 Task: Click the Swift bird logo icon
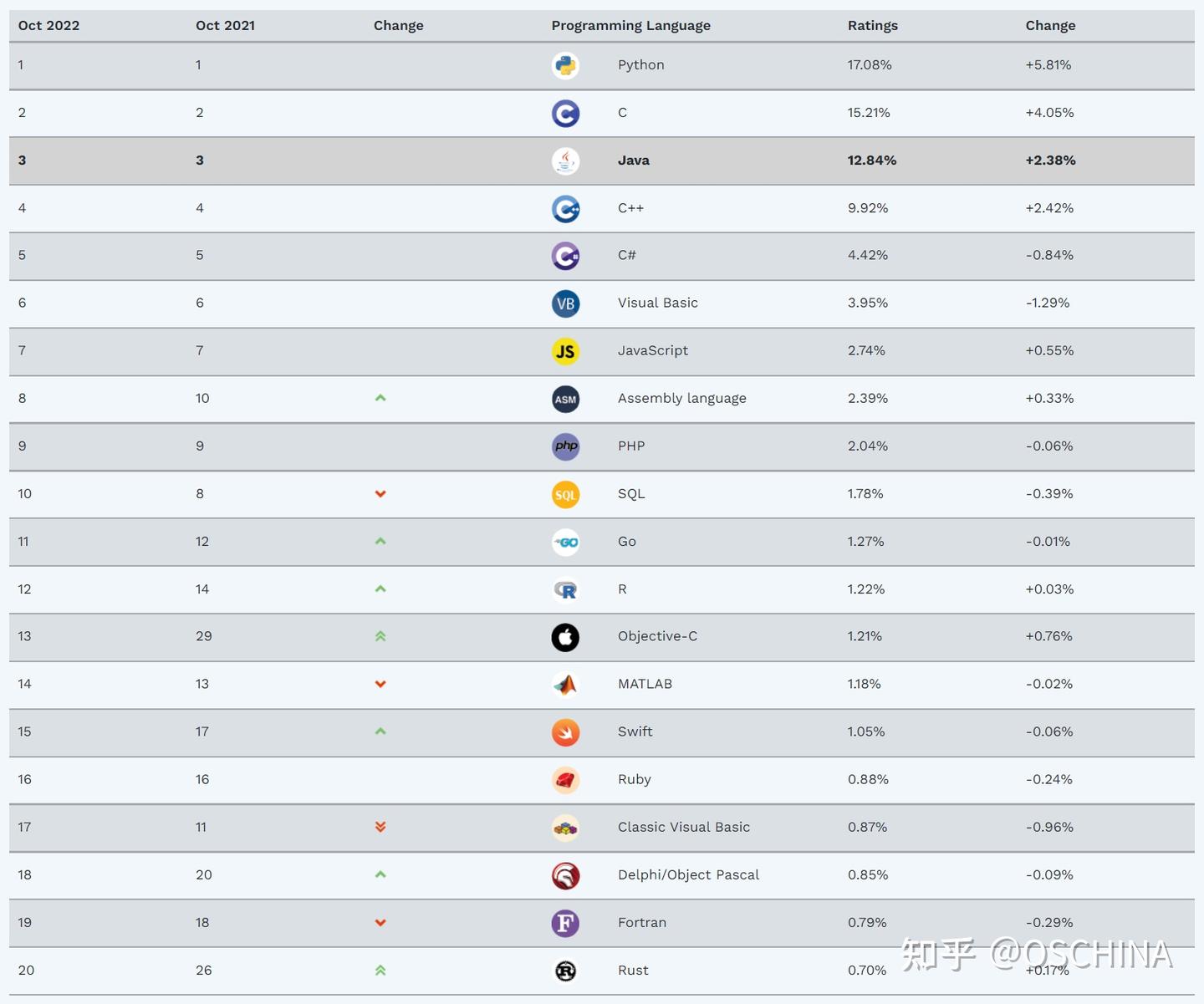click(x=566, y=732)
